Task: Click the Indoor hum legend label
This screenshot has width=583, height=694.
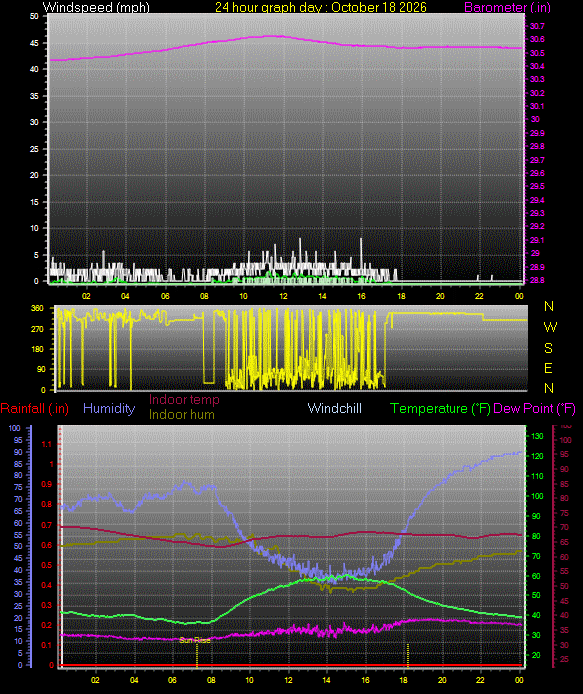Action: tap(182, 414)
